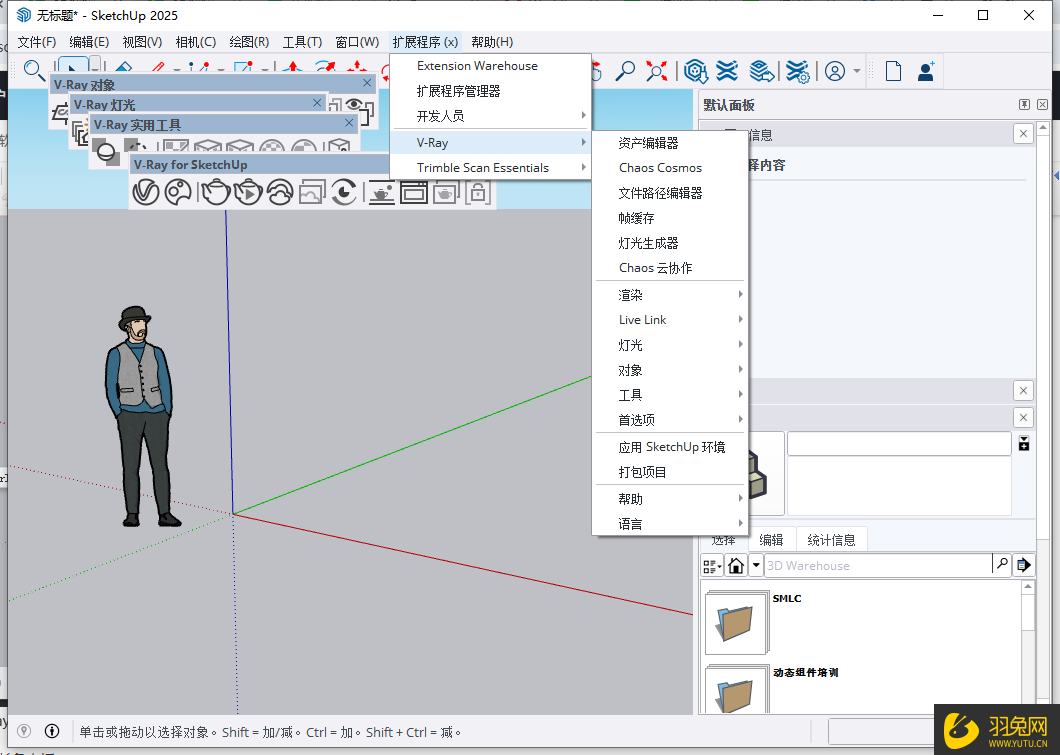Select 打包项目 menu entry

[x=670, y=472]
